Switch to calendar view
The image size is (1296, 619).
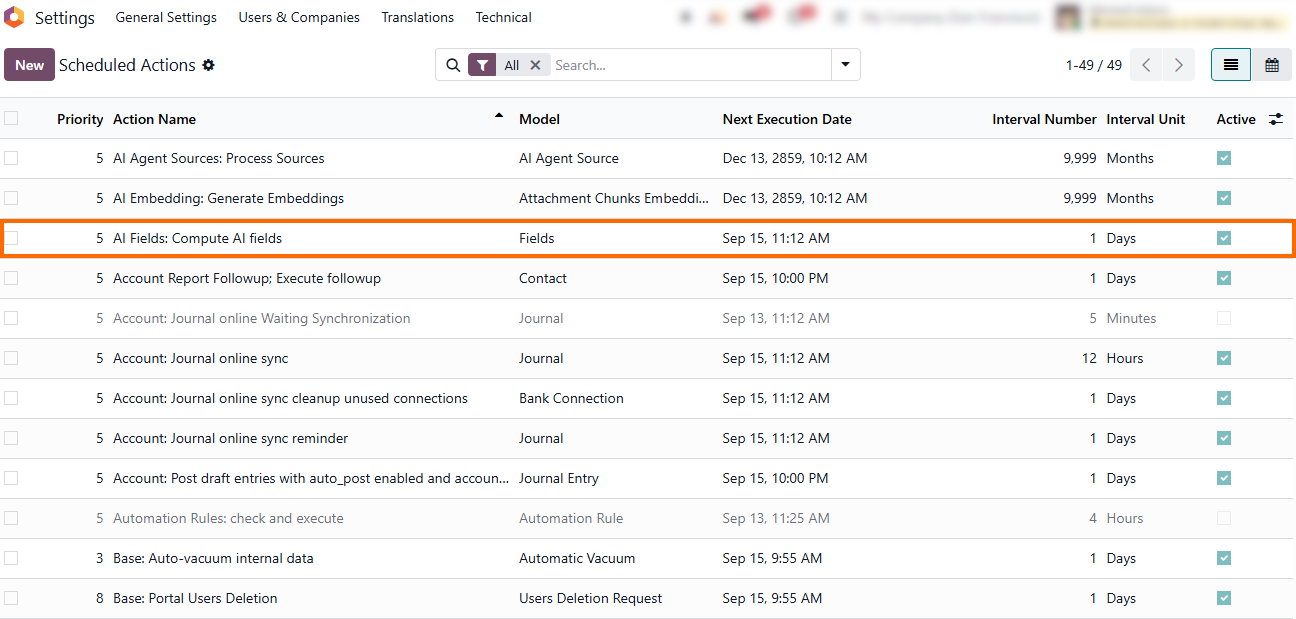click(x=1272, y=65)
